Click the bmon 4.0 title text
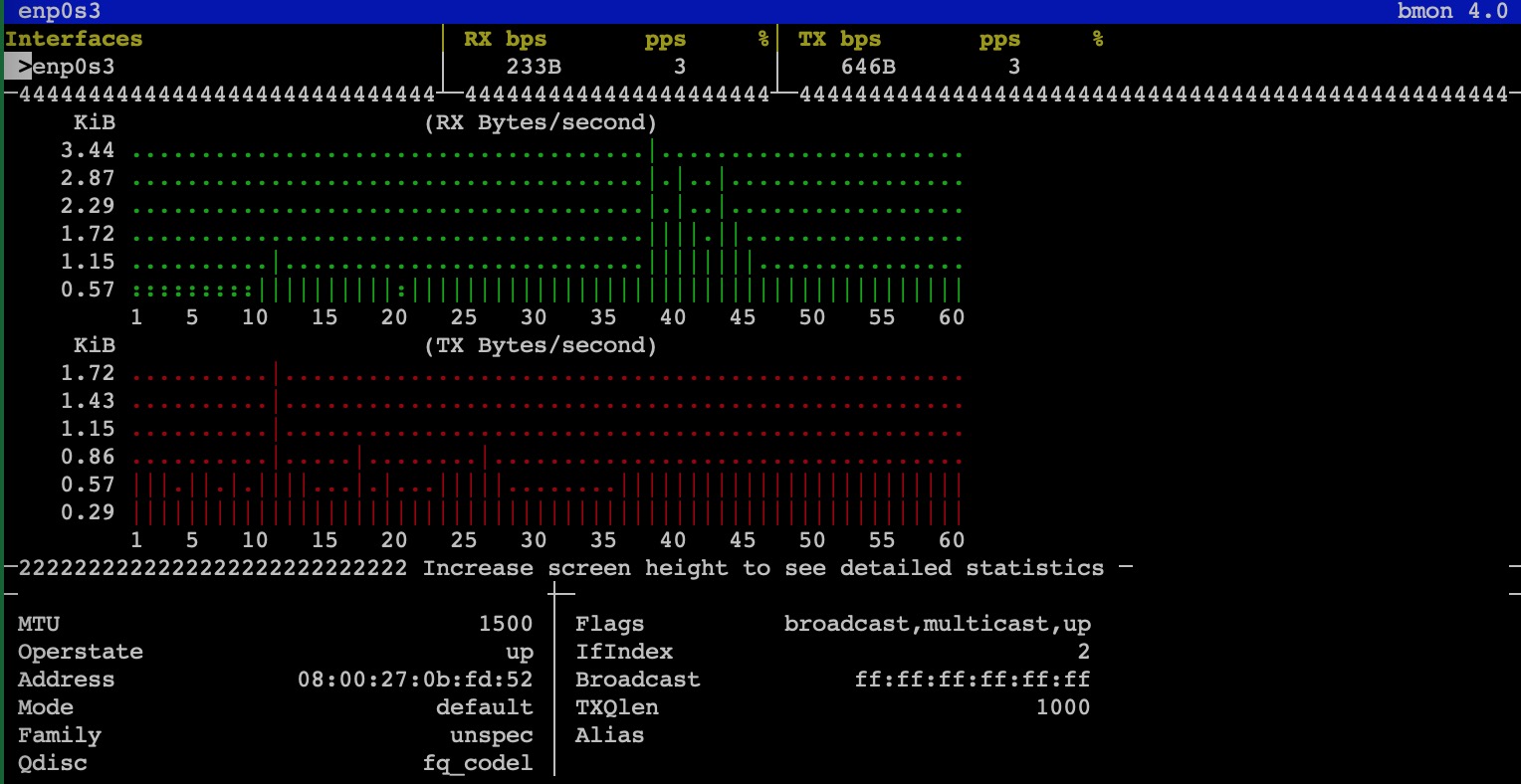The image size is (1521, 784). tap(1452, 12)
